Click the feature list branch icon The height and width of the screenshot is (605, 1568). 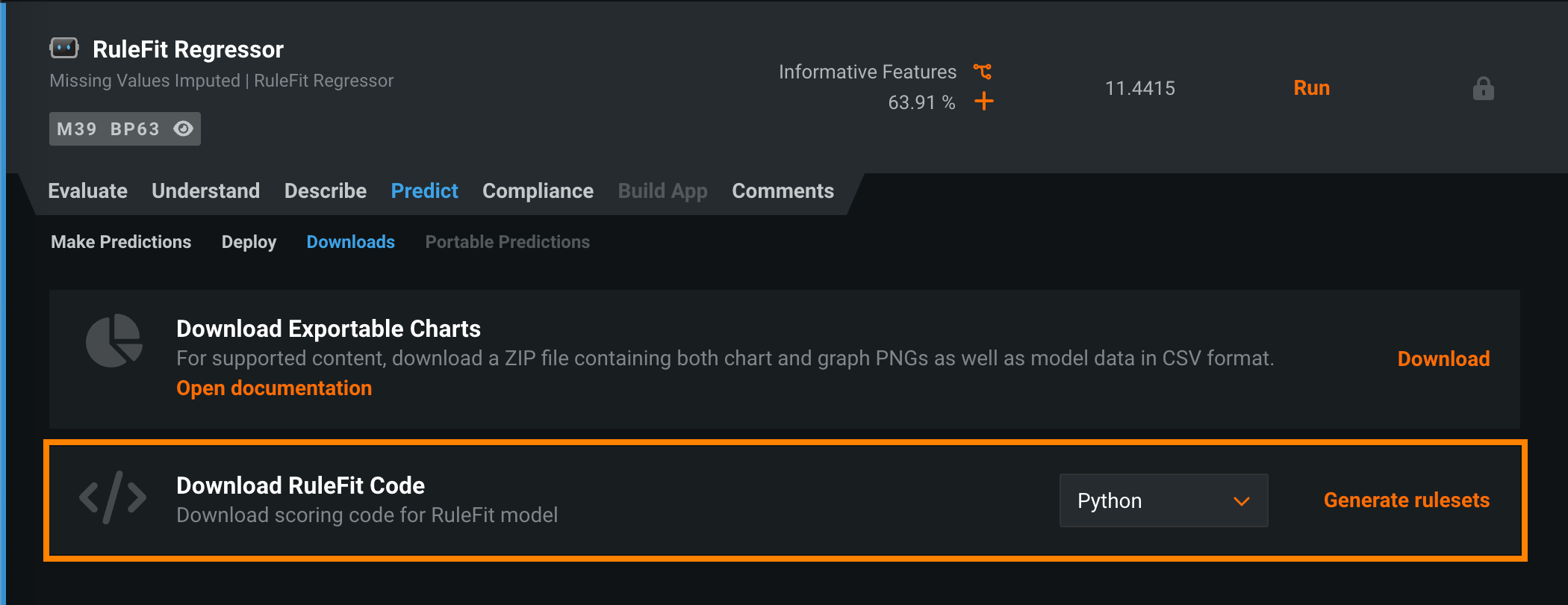(983, 72)
